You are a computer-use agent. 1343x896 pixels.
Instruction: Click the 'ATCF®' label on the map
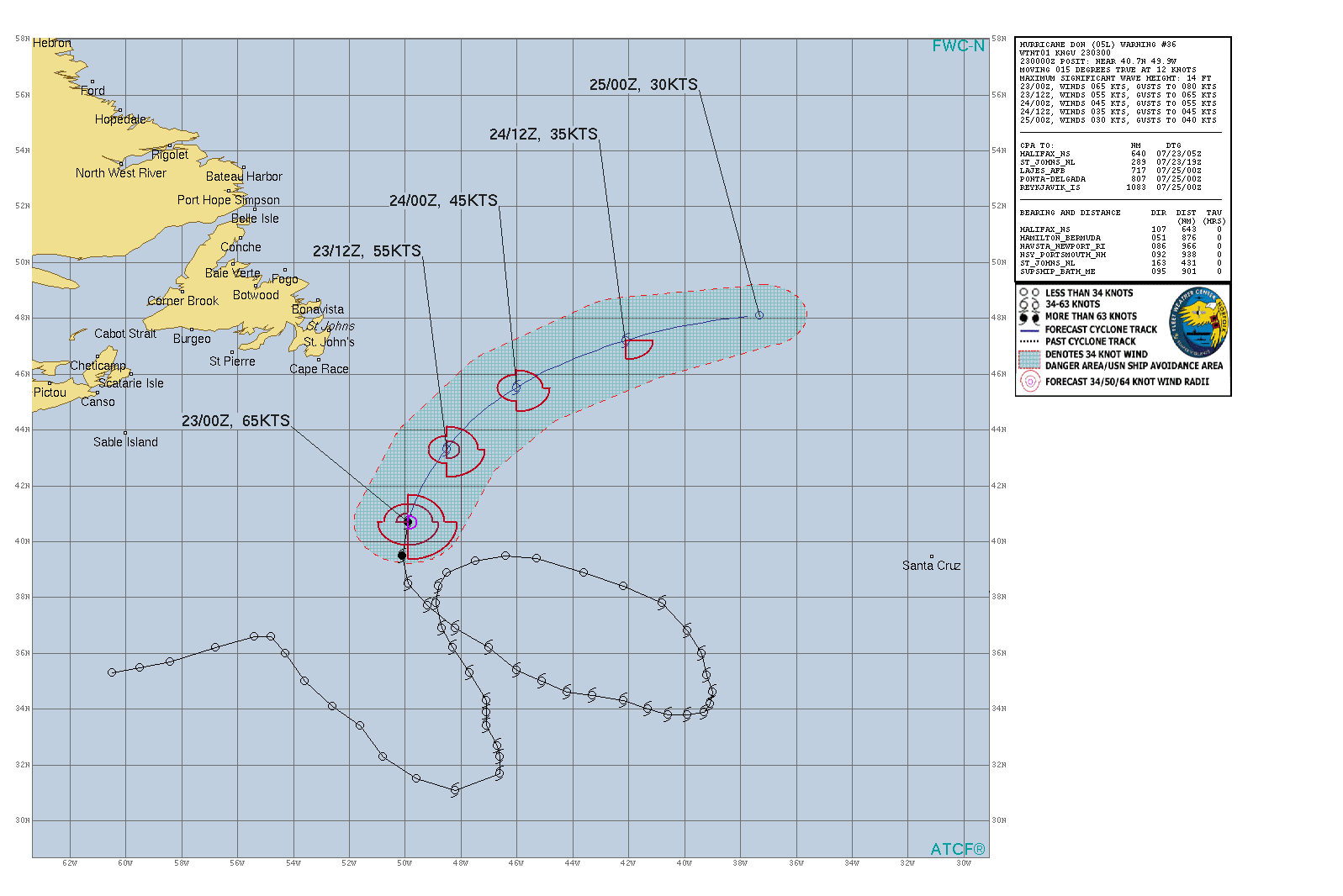(x=957, y=849)
